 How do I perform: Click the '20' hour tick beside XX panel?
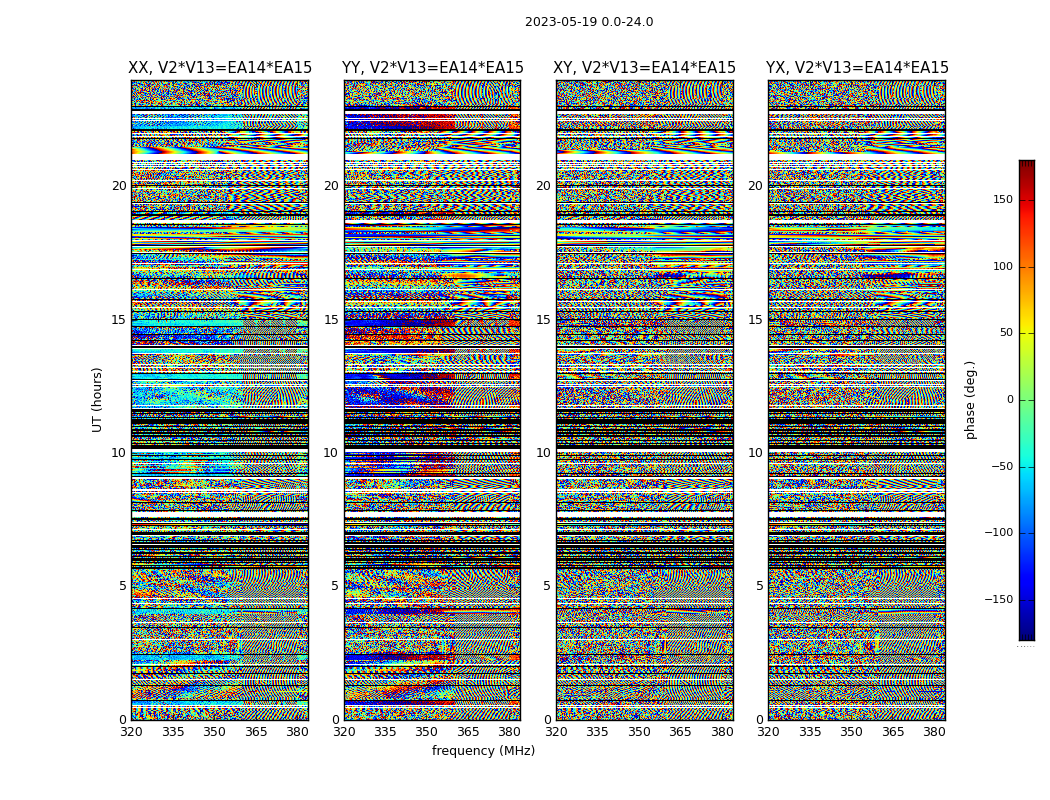pos(119,186)
